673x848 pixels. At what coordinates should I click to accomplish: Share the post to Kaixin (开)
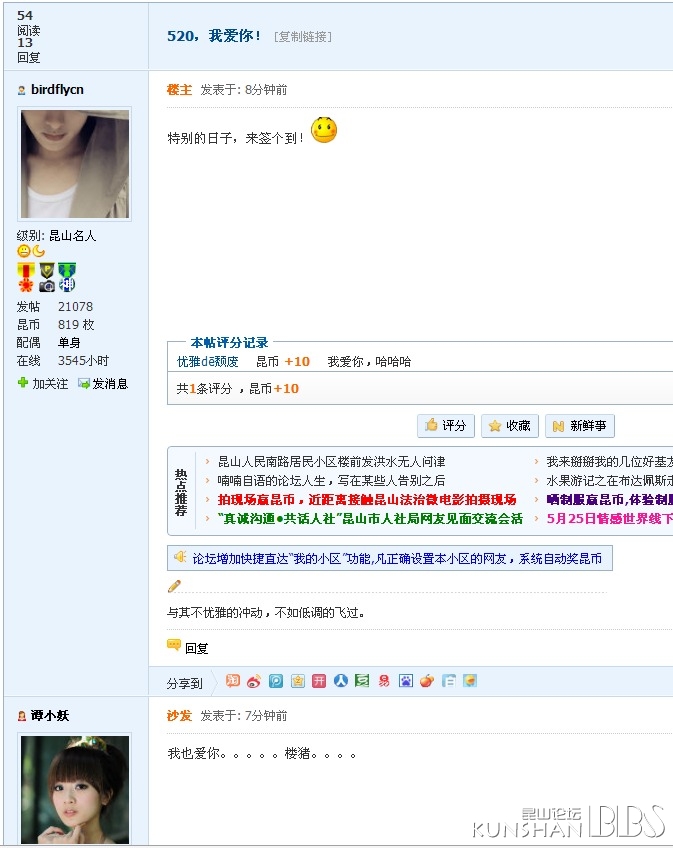[319, 681]
